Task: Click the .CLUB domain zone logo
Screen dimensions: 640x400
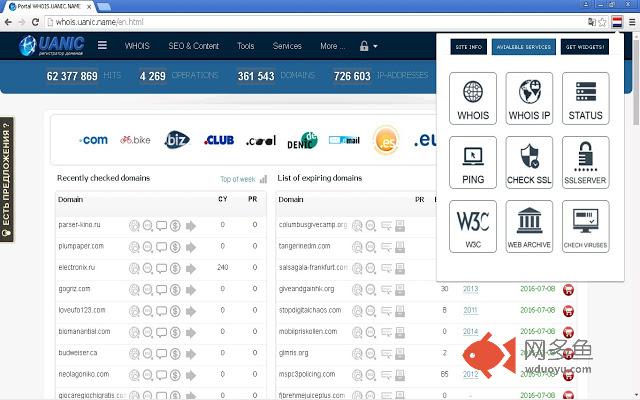Action: [x=219, y=140]
